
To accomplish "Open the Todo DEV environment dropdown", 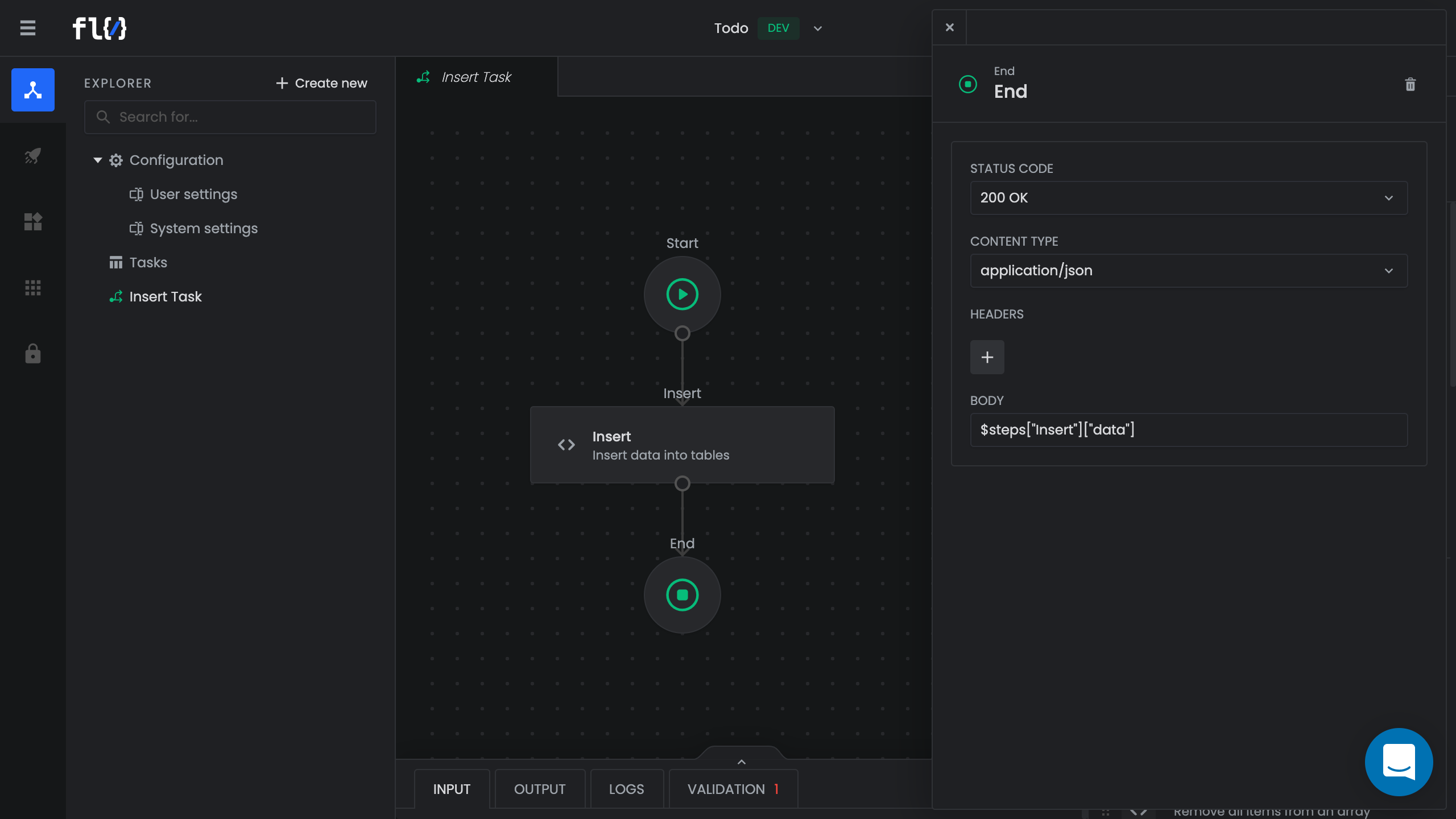I will 818,28.
